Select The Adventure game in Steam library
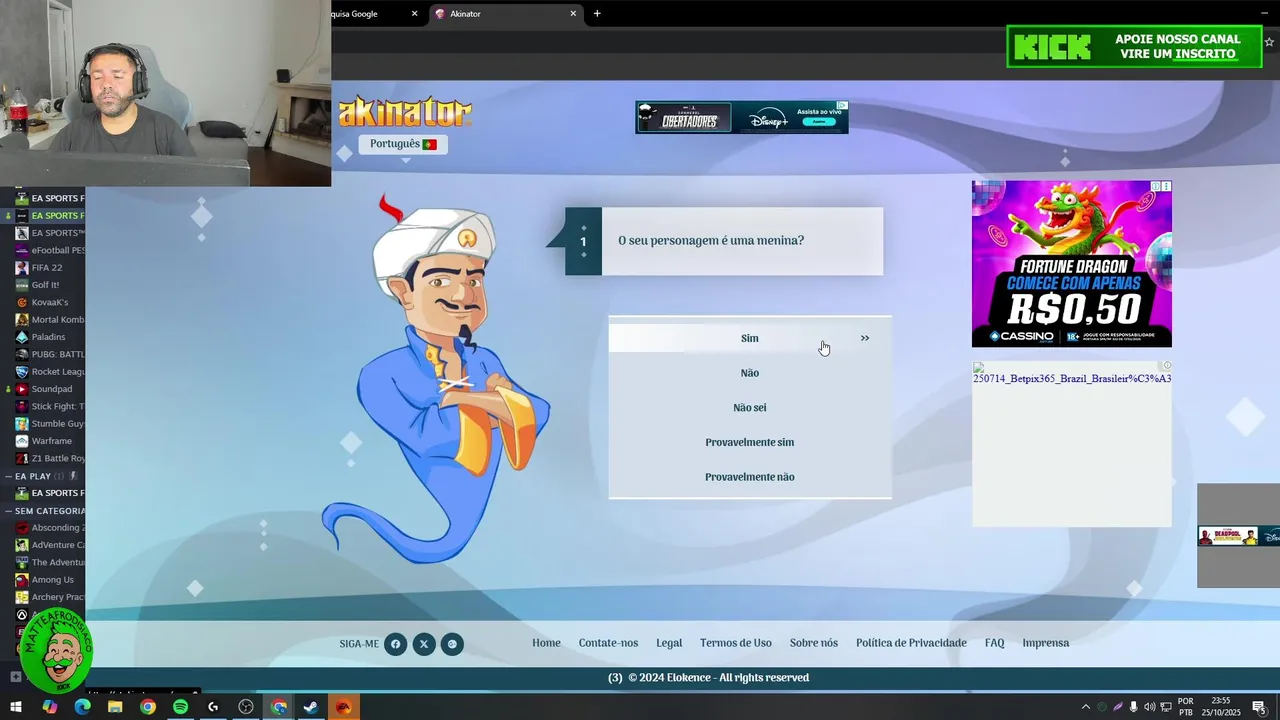The image size is (1280, 720). 50,562
